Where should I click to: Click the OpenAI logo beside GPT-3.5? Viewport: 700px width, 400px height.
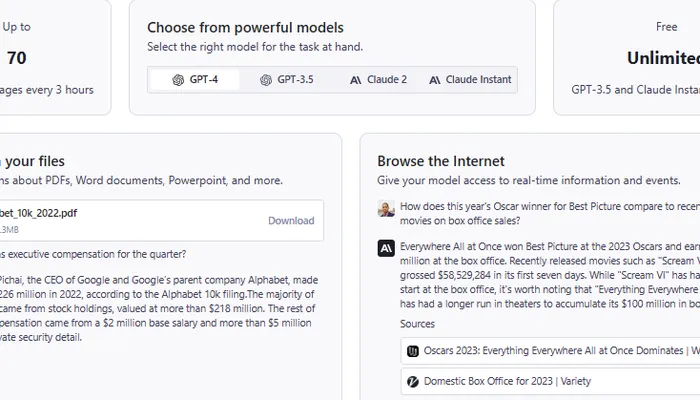pyautogui.click(x=266, y=80)
